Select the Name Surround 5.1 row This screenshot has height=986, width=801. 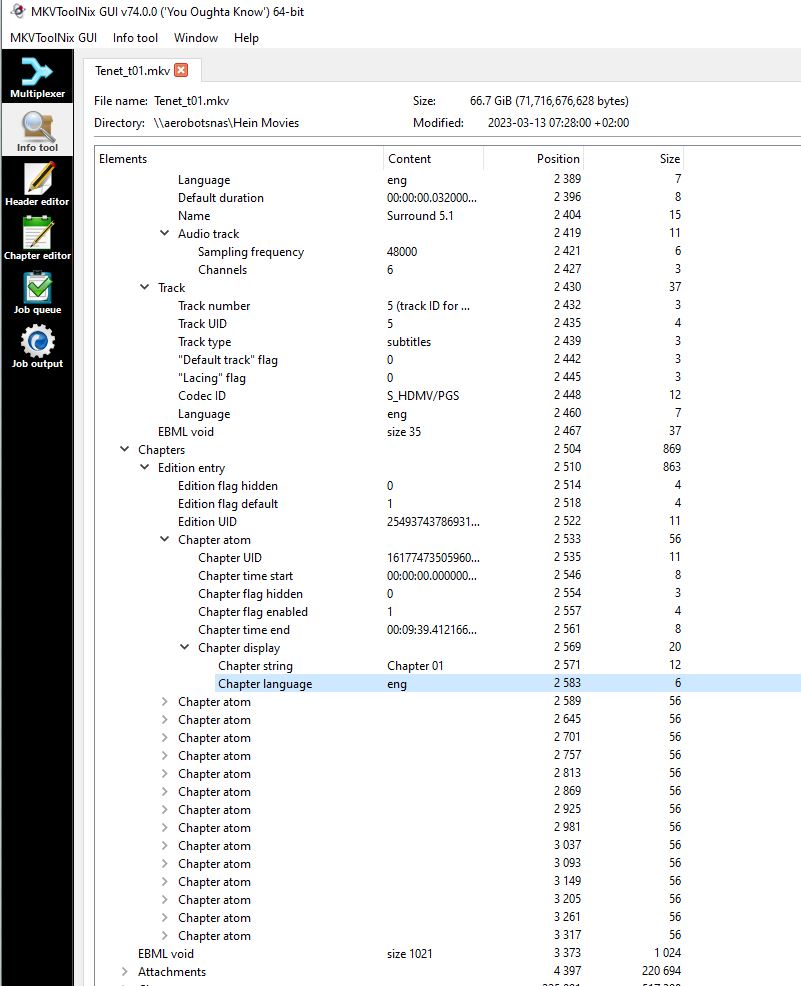pyautogui.click(x=448, y=215)
